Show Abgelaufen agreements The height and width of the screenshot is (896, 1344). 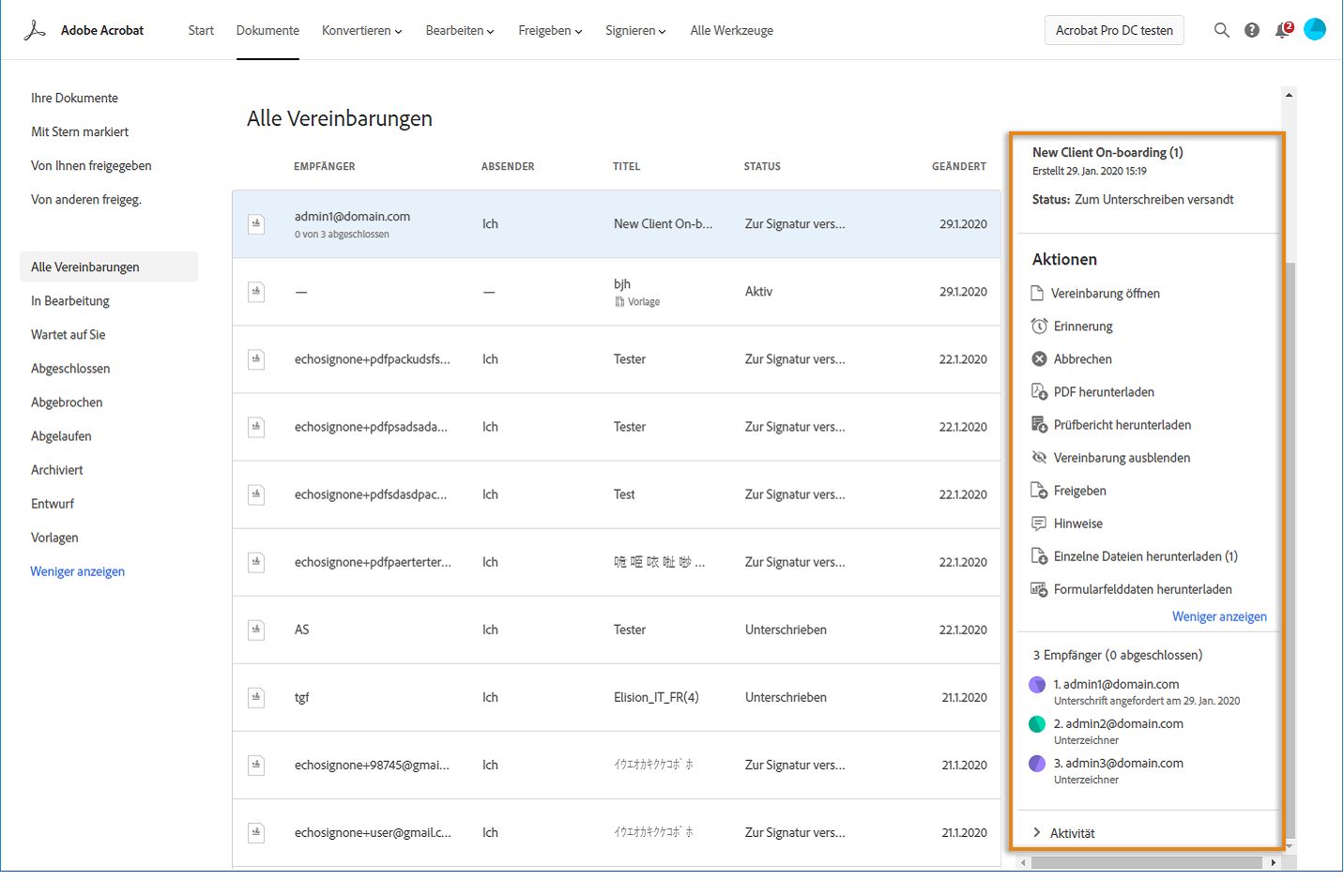coord(61,435)
